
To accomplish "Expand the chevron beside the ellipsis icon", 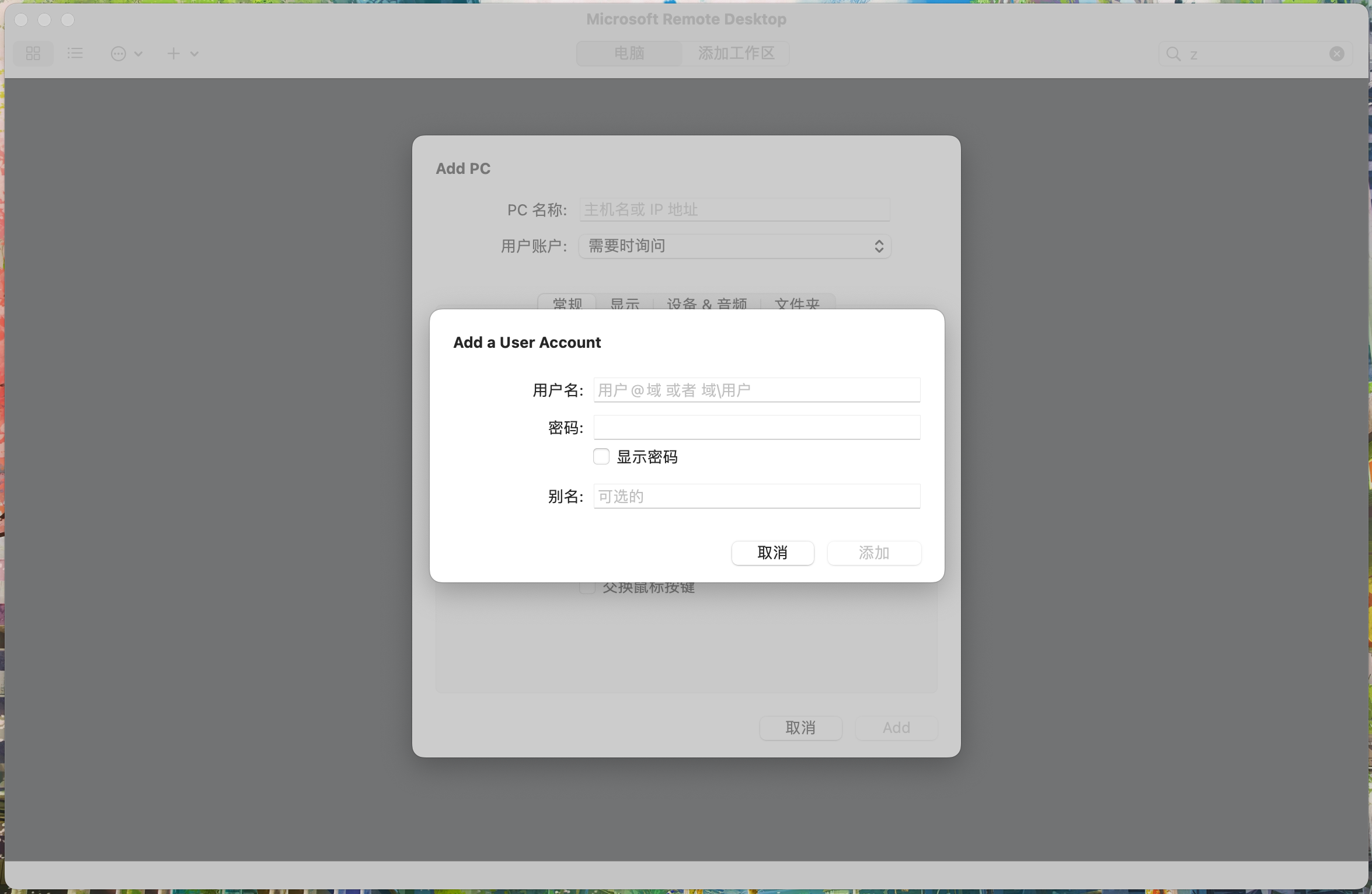I will [x=138, y=54].
